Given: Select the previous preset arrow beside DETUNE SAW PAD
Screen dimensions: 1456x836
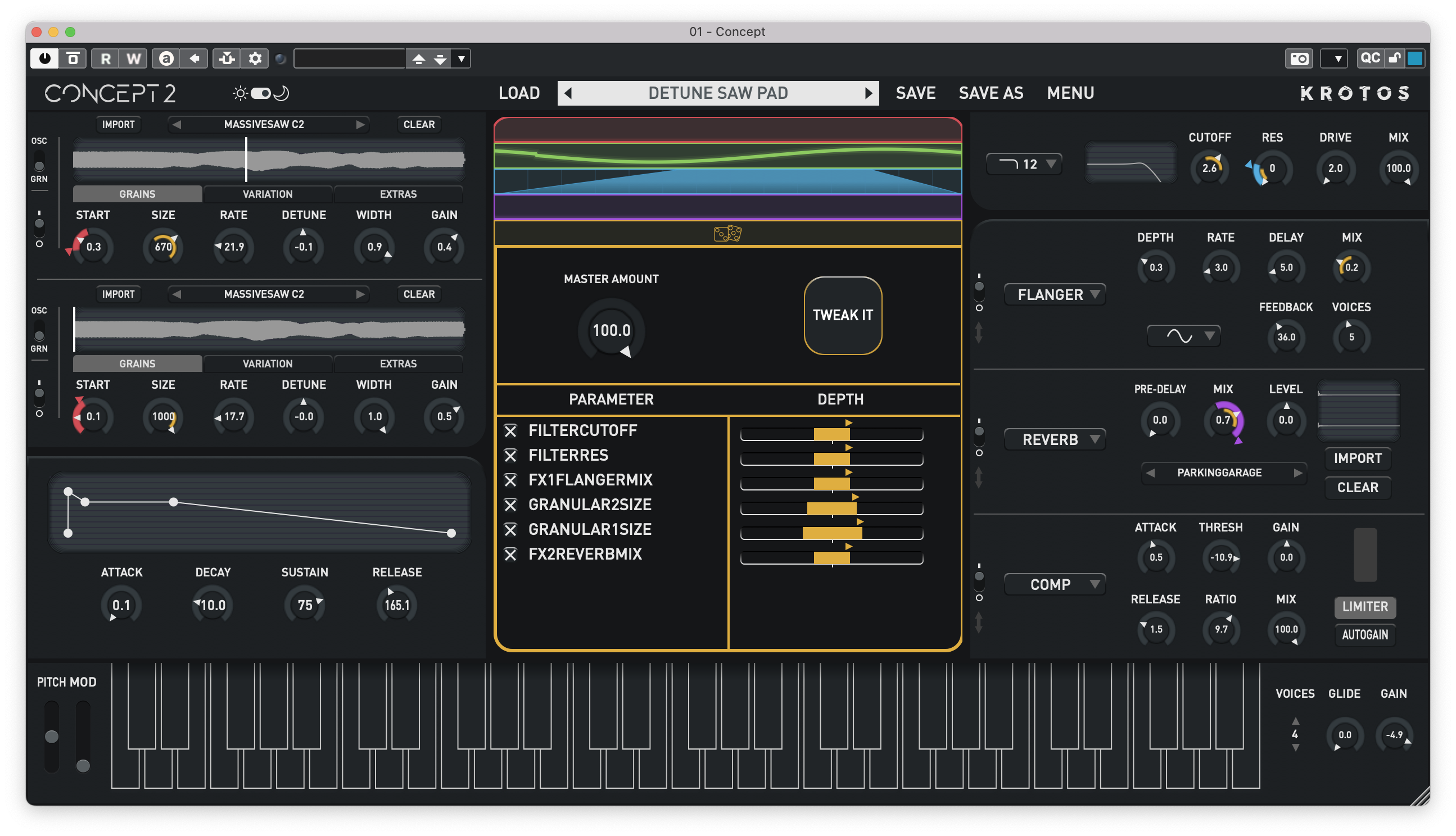Looking at the screenshot, I should click(568, 93).
